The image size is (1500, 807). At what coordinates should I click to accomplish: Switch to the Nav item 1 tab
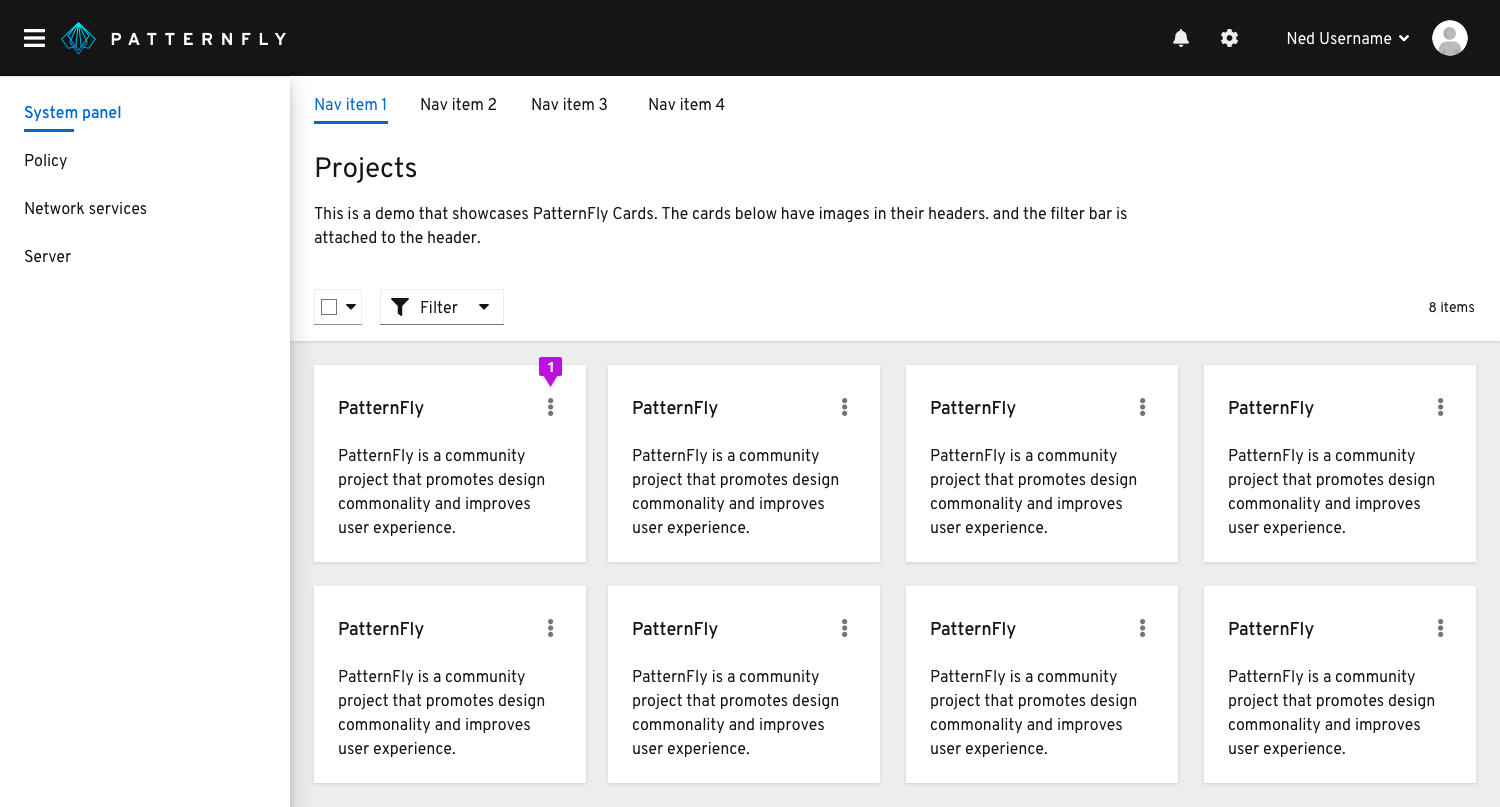pos(351,105)
